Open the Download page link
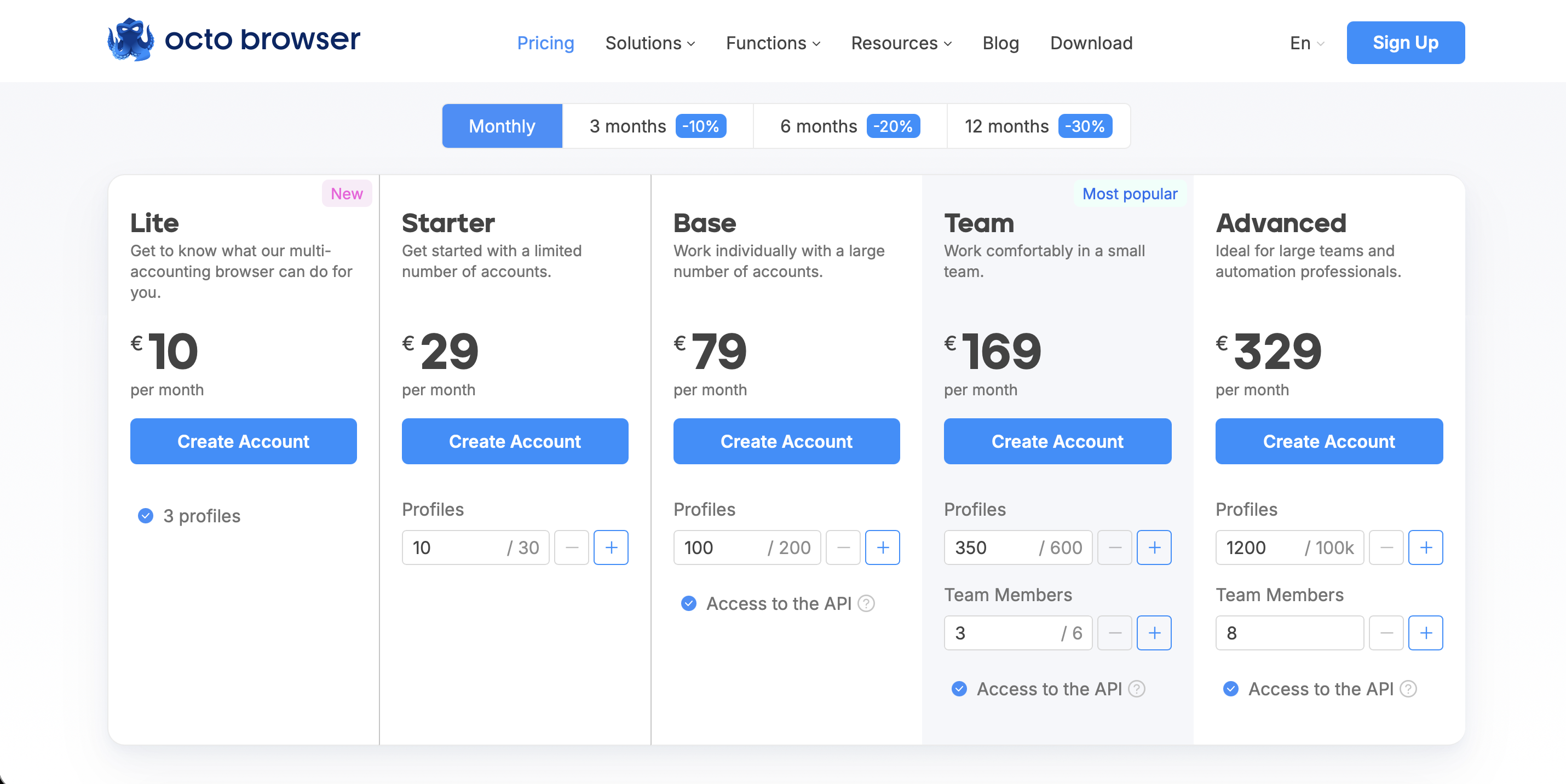This screenshot has width=1566, height=784. pyautogui.click(x=1091, y=43)
